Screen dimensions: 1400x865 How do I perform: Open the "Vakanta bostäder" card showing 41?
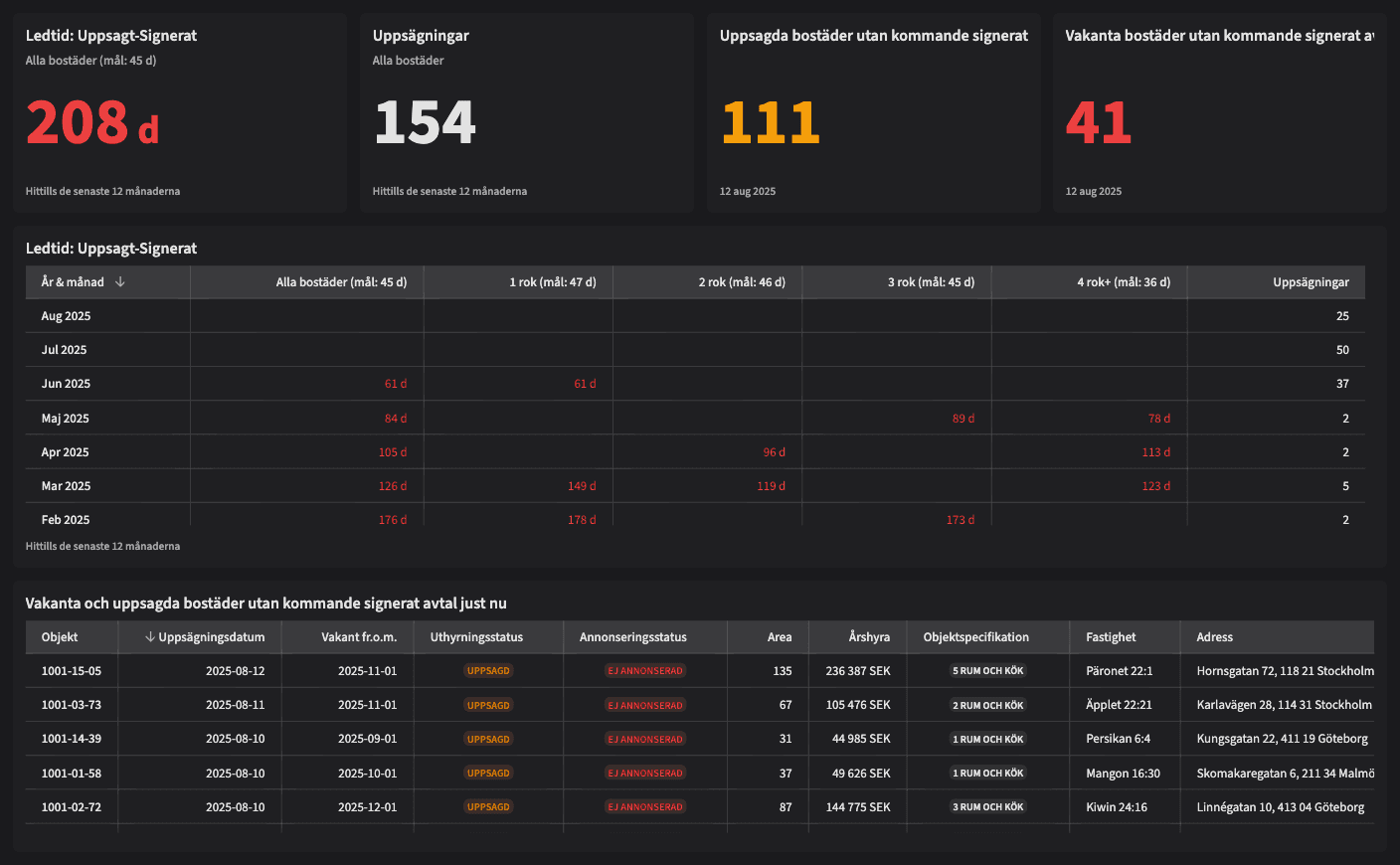click(x=1219, y=111)
